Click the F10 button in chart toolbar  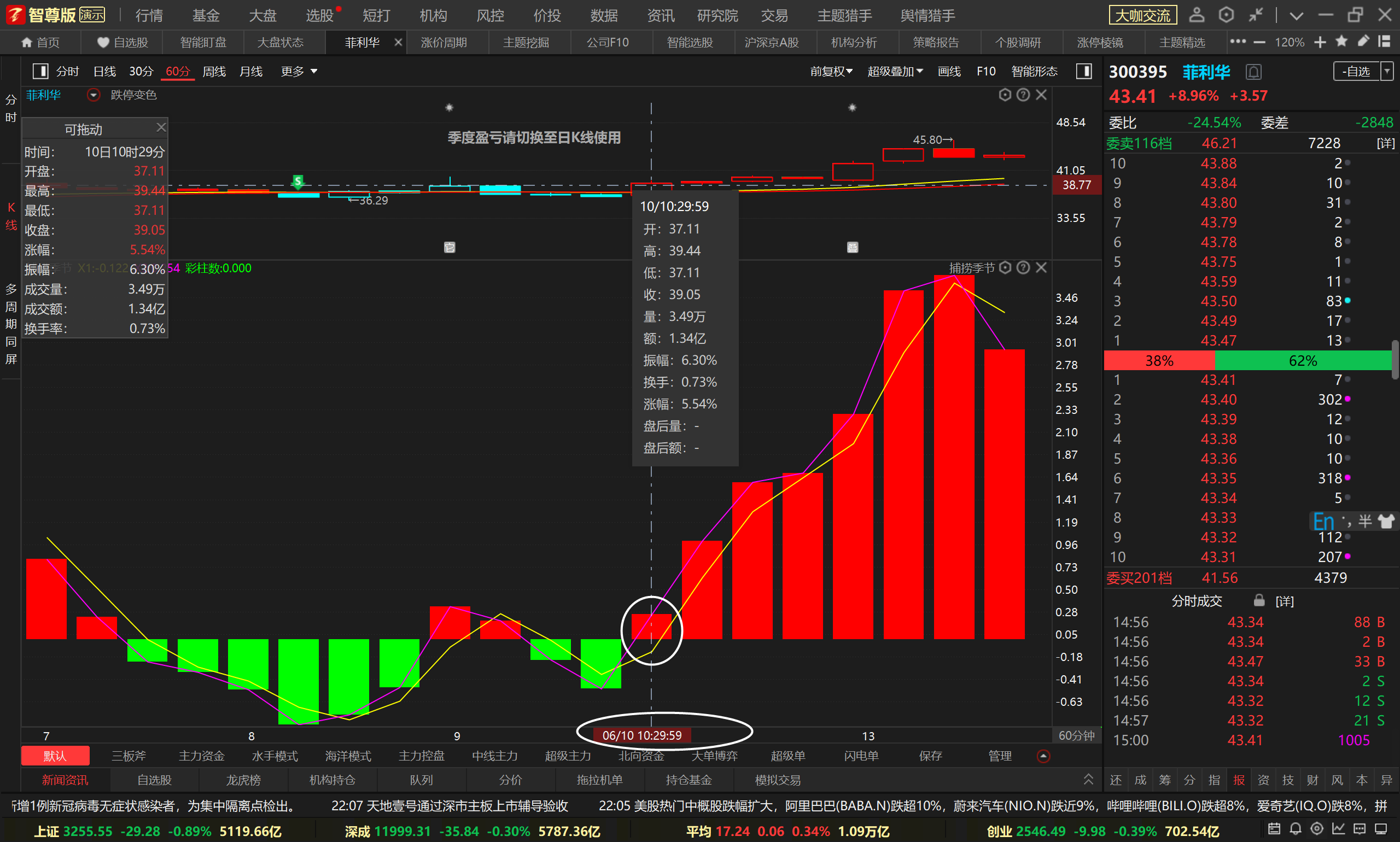point(985,72)
